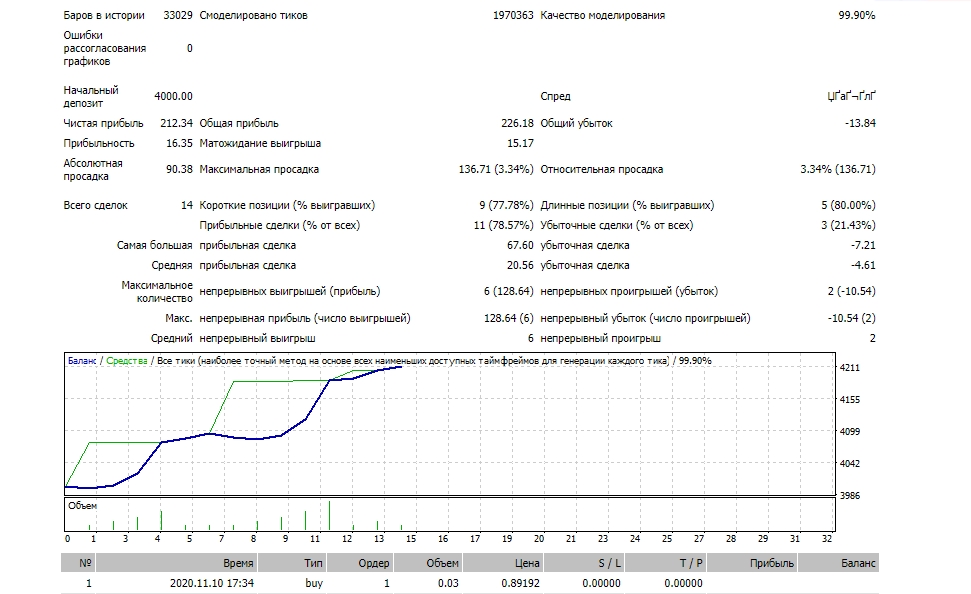Click the chart axis label 4099
The width and height of the screenshot is (971, 594).
point(850,432)
